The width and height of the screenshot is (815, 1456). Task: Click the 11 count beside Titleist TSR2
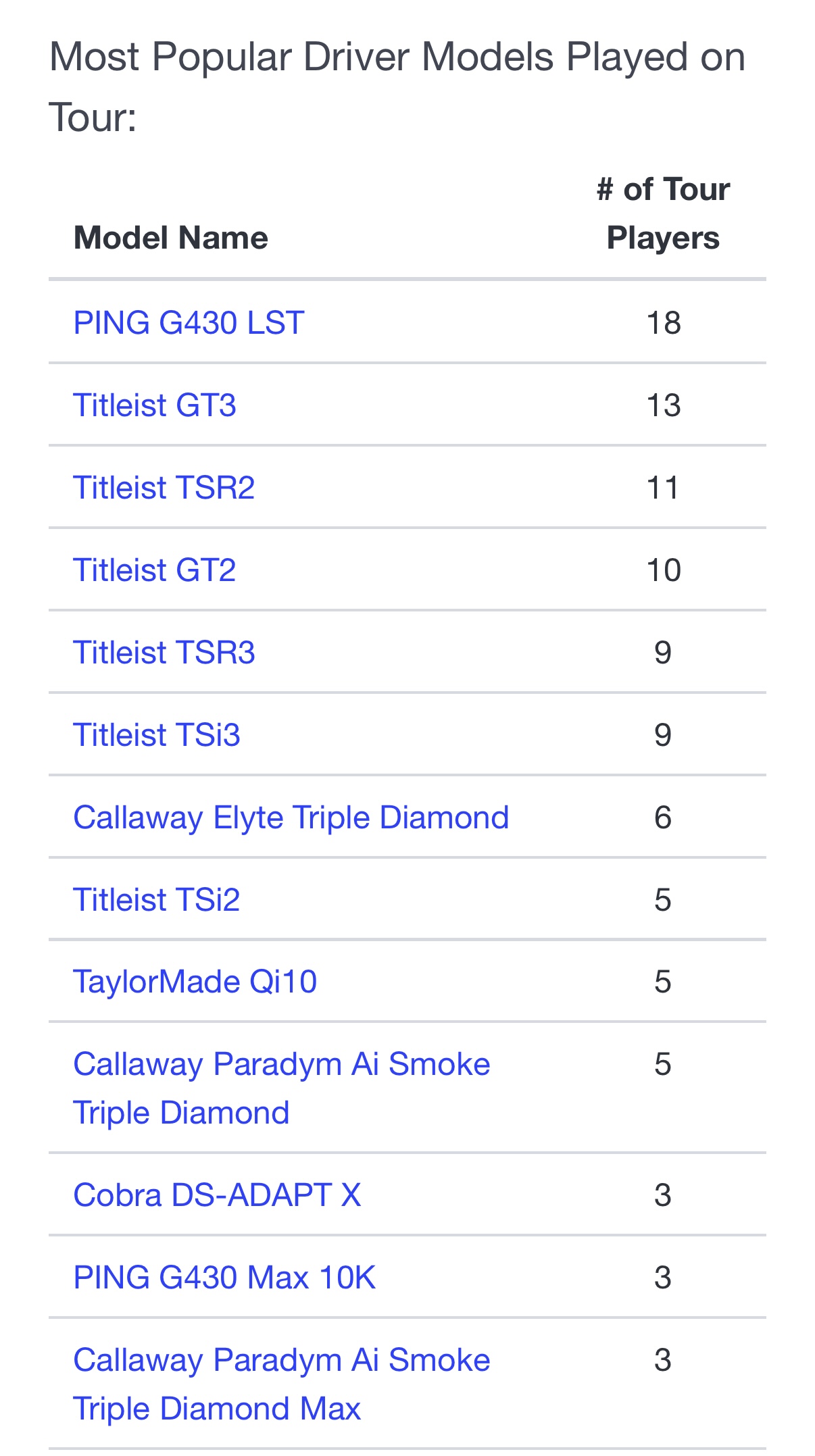[x=663, y=488]
